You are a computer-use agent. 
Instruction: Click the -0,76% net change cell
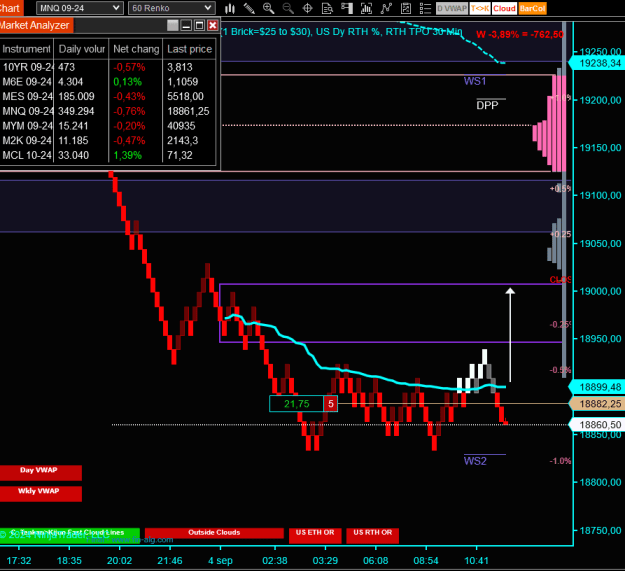136,111
